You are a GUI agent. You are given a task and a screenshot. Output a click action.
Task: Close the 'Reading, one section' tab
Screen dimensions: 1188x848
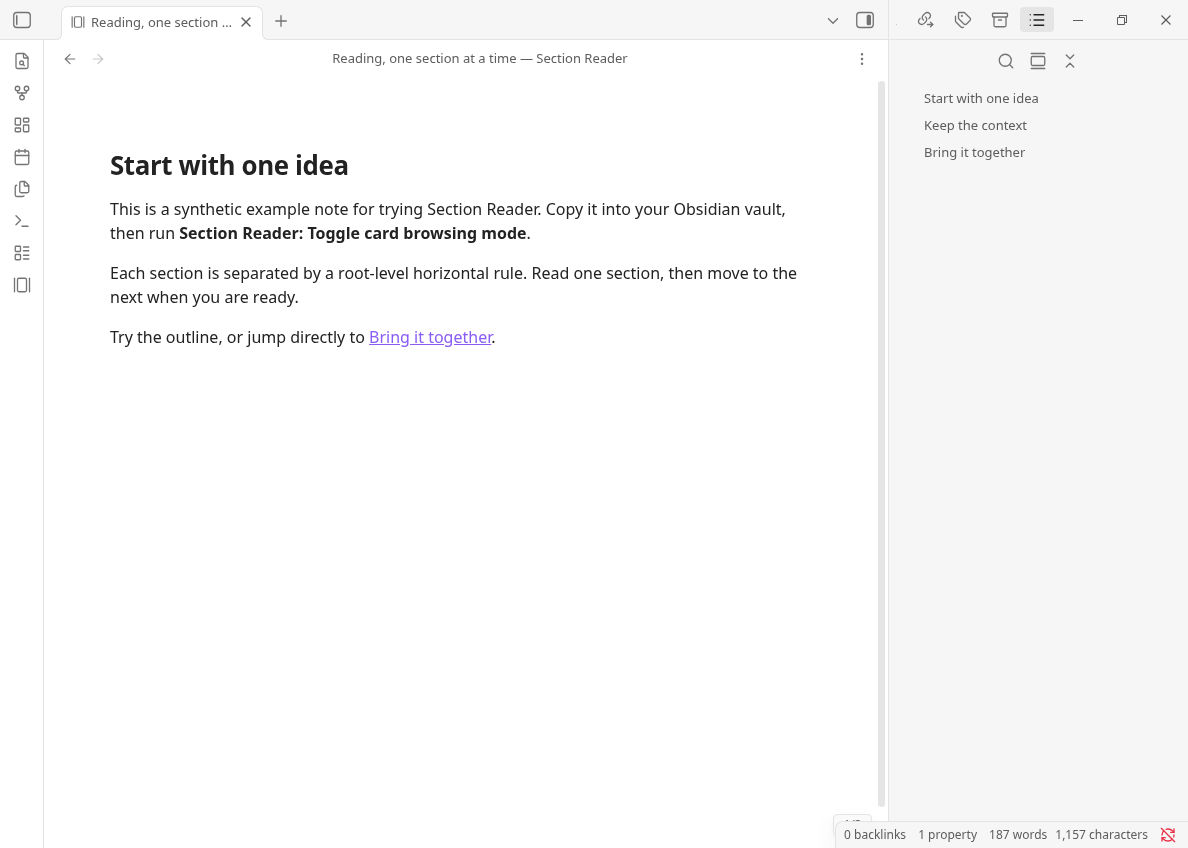(x=245, y=22)
